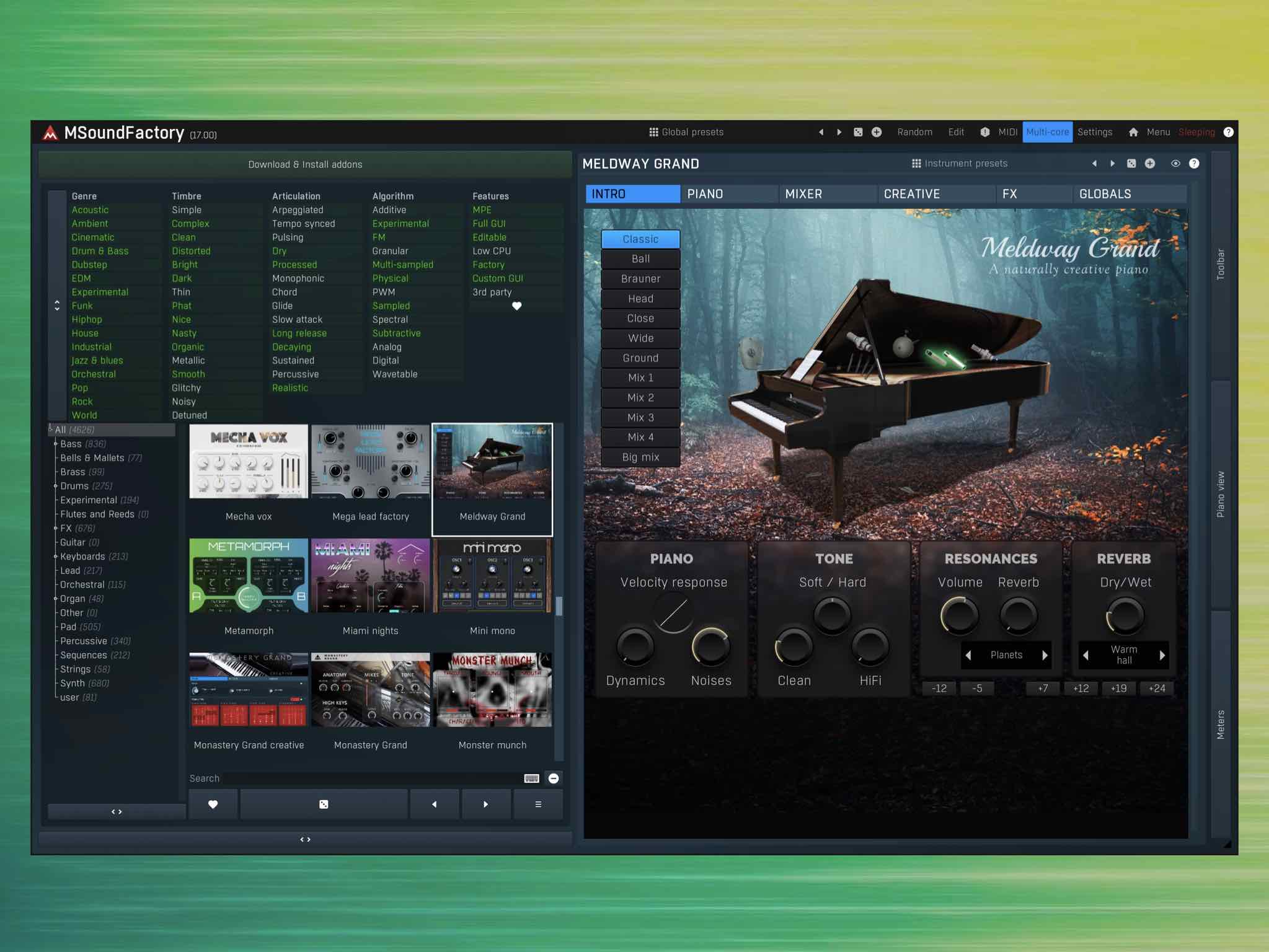
Task: Go to the next instrument in the browser
Action: point(486,804)
